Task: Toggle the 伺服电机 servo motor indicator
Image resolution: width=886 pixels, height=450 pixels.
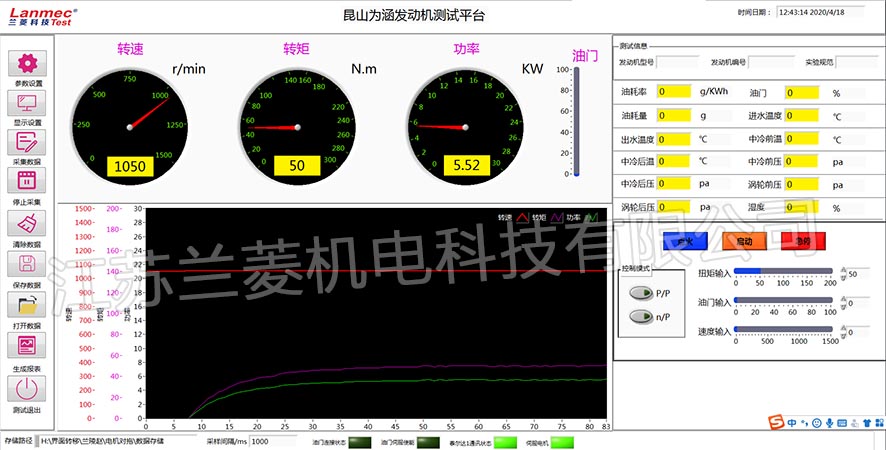Action: coord(564,441)
